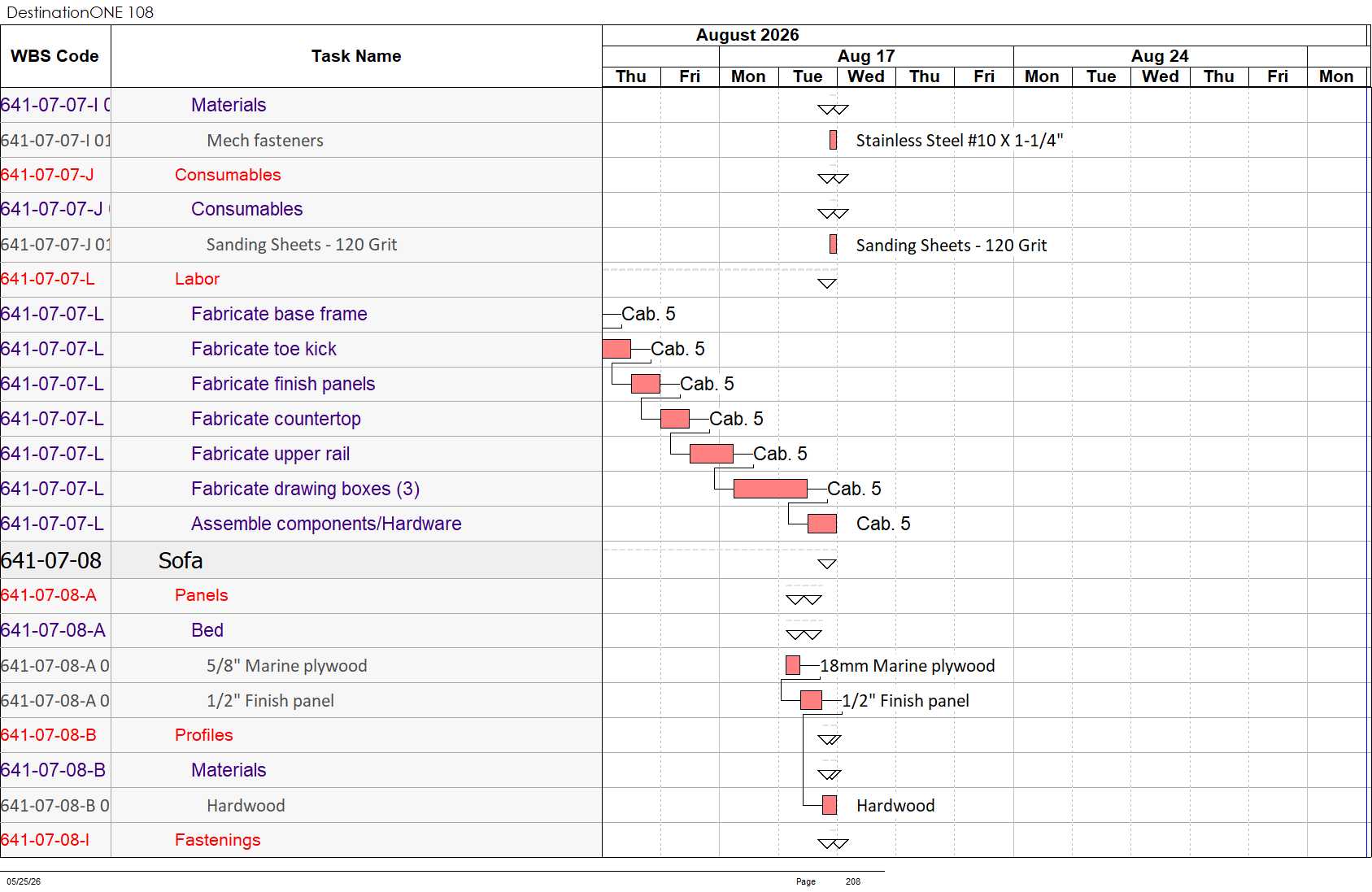Viewport: 1372px width, 892px height.
Task: Click the Fabricate finish panels Gantt bar
Action: (646, 384)
